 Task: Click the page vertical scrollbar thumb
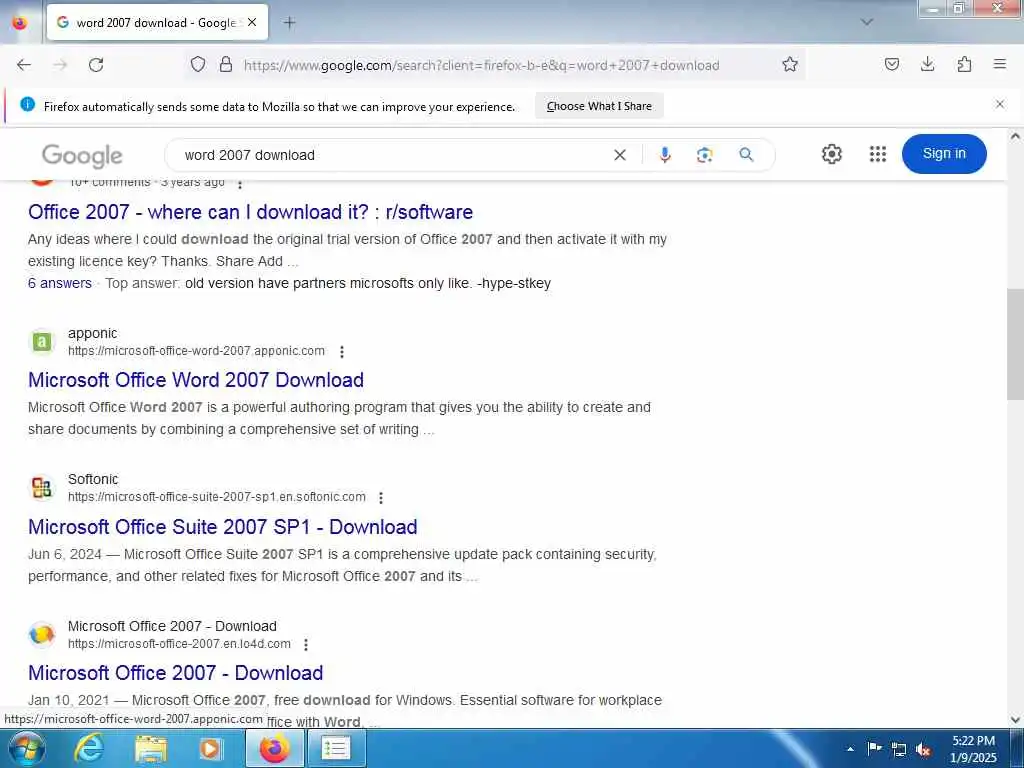tap(1016, 344)
